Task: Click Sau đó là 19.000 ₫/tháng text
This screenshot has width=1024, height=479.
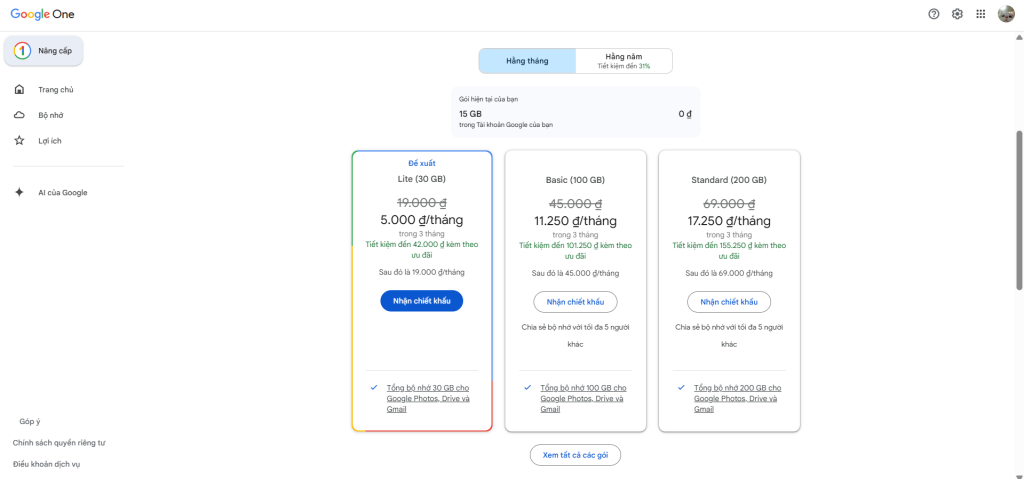Action: (x=422, y=272)
